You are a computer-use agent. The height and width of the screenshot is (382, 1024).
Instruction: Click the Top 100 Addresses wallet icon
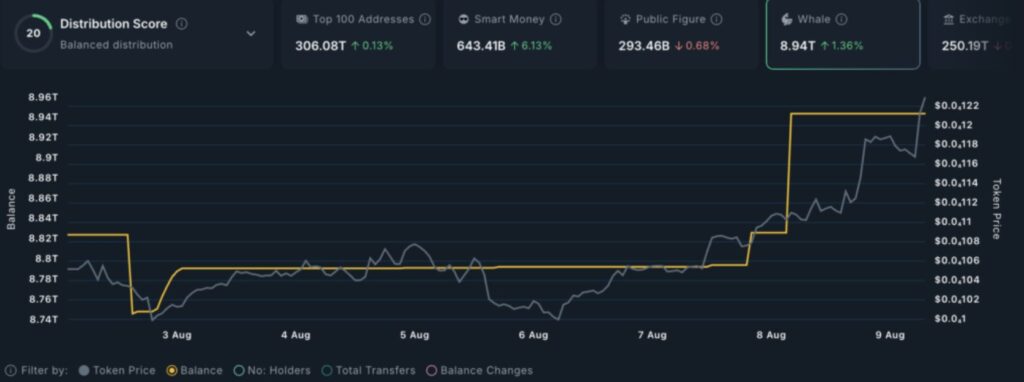click(x=302, y=20)
